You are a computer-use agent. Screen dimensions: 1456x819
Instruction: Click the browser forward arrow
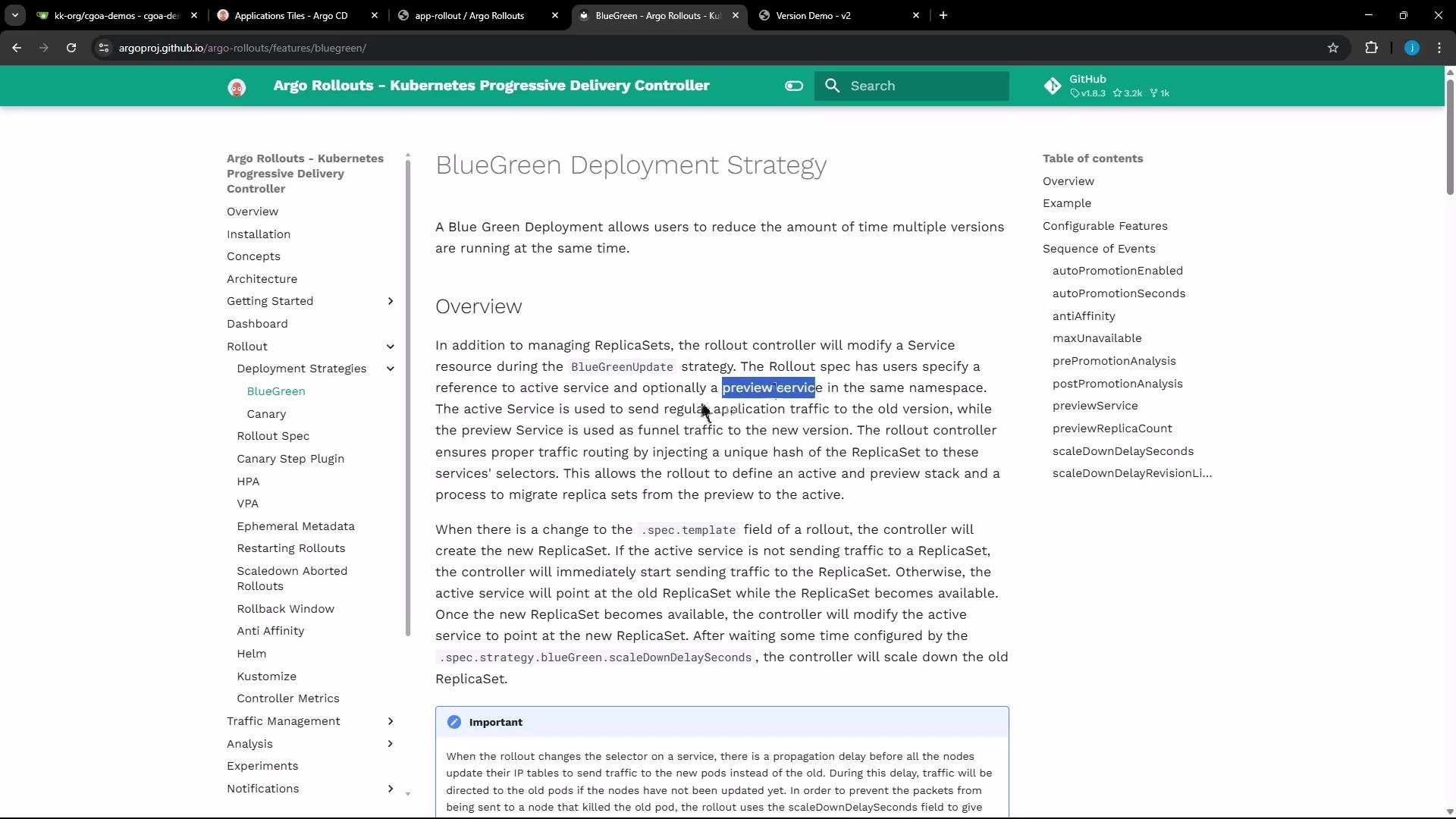[x=44, y=48]
